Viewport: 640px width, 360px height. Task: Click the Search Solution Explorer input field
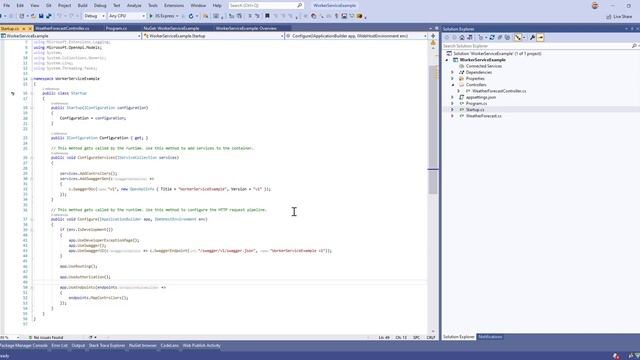tap(536, 46)
